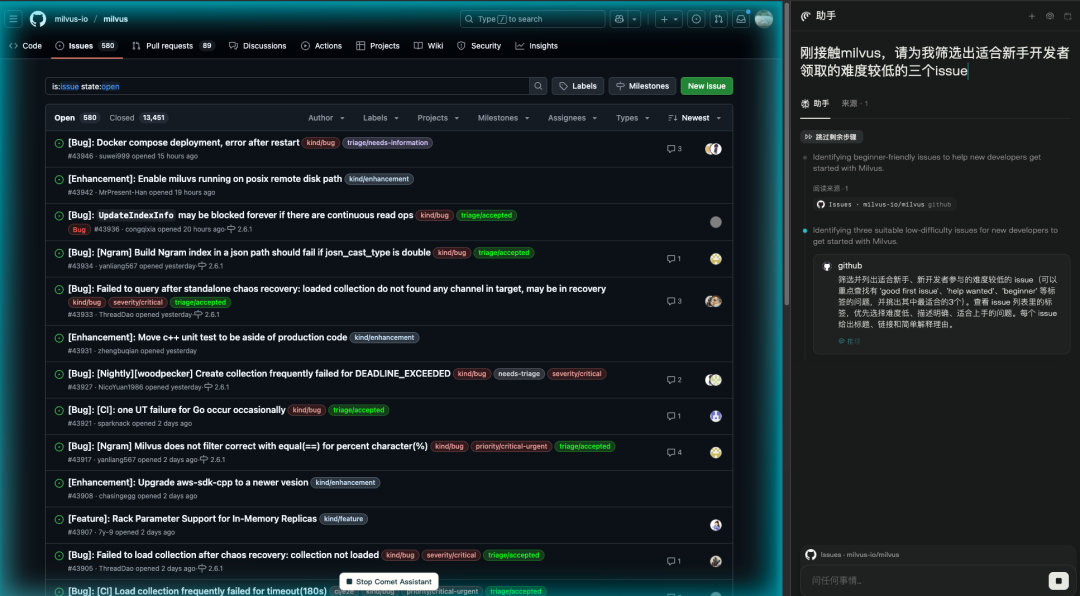Open the notifications inbox icon

coord(741,19)
